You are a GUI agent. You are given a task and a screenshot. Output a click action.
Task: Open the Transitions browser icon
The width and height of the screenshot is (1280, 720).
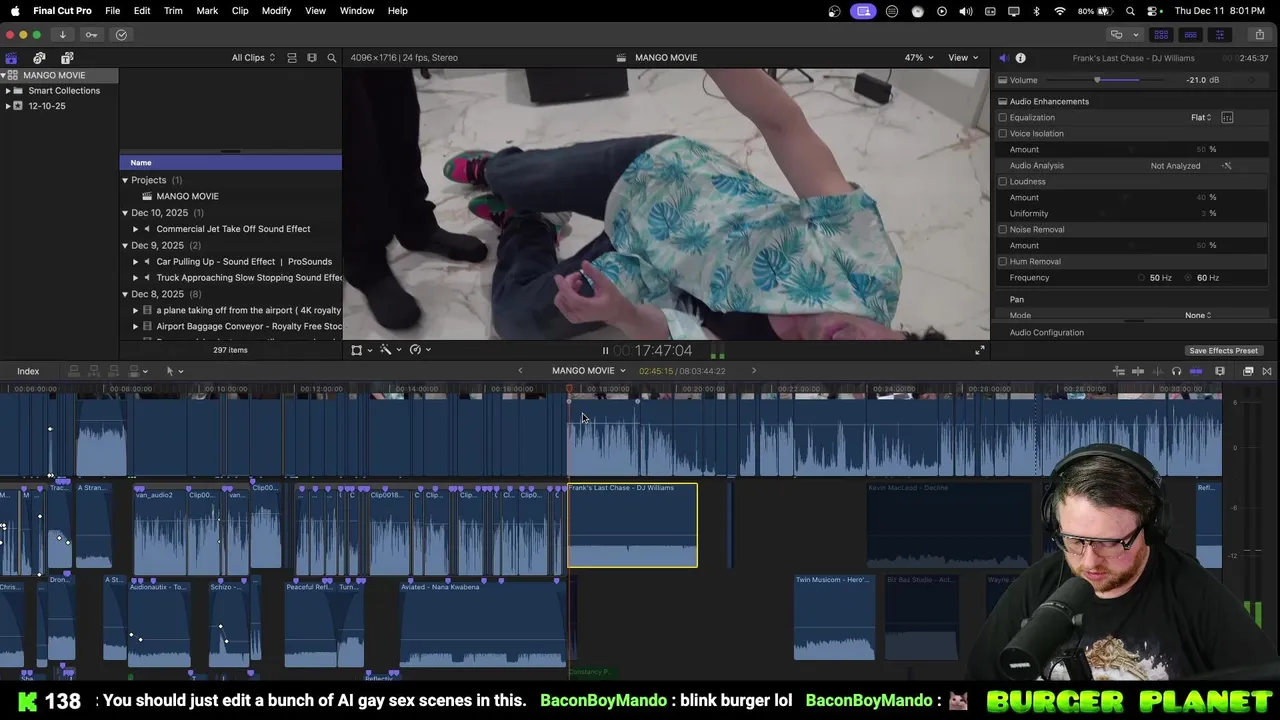pos(1266,371)
